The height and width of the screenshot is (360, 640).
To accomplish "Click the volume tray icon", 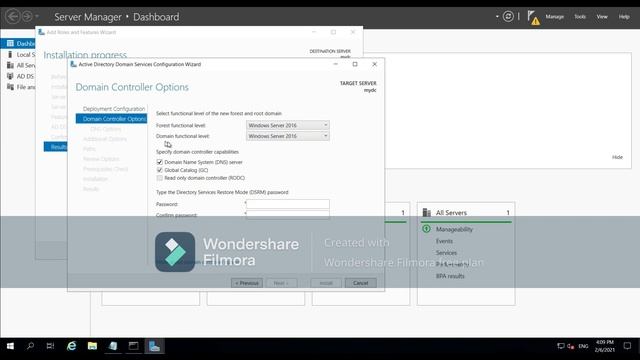I will point(571,346).
